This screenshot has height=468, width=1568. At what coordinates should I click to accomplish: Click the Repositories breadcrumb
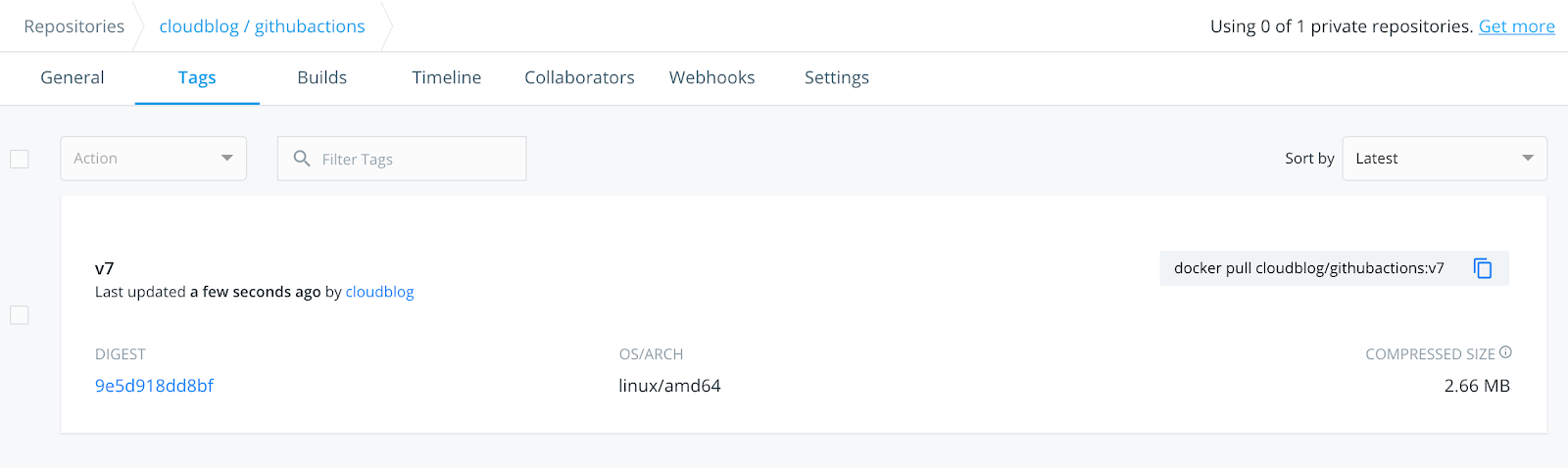pos(74,26)
